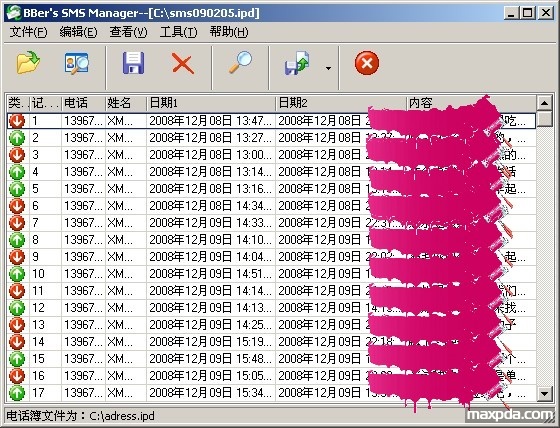Click the green outgoing icon of row 10
560x428 pixels.
click(x=16, y=274)
